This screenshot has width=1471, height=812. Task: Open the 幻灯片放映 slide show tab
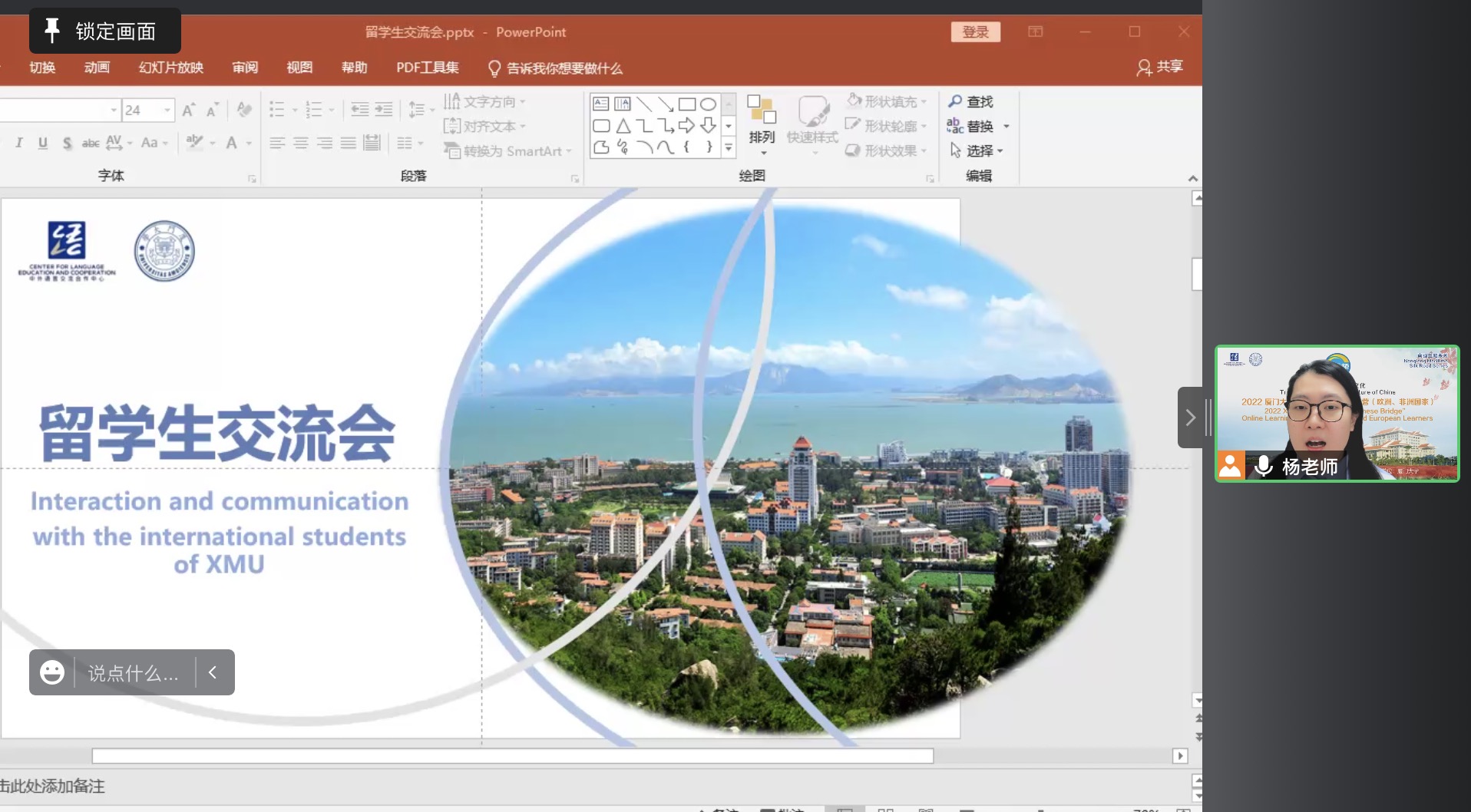click(170, 68)
